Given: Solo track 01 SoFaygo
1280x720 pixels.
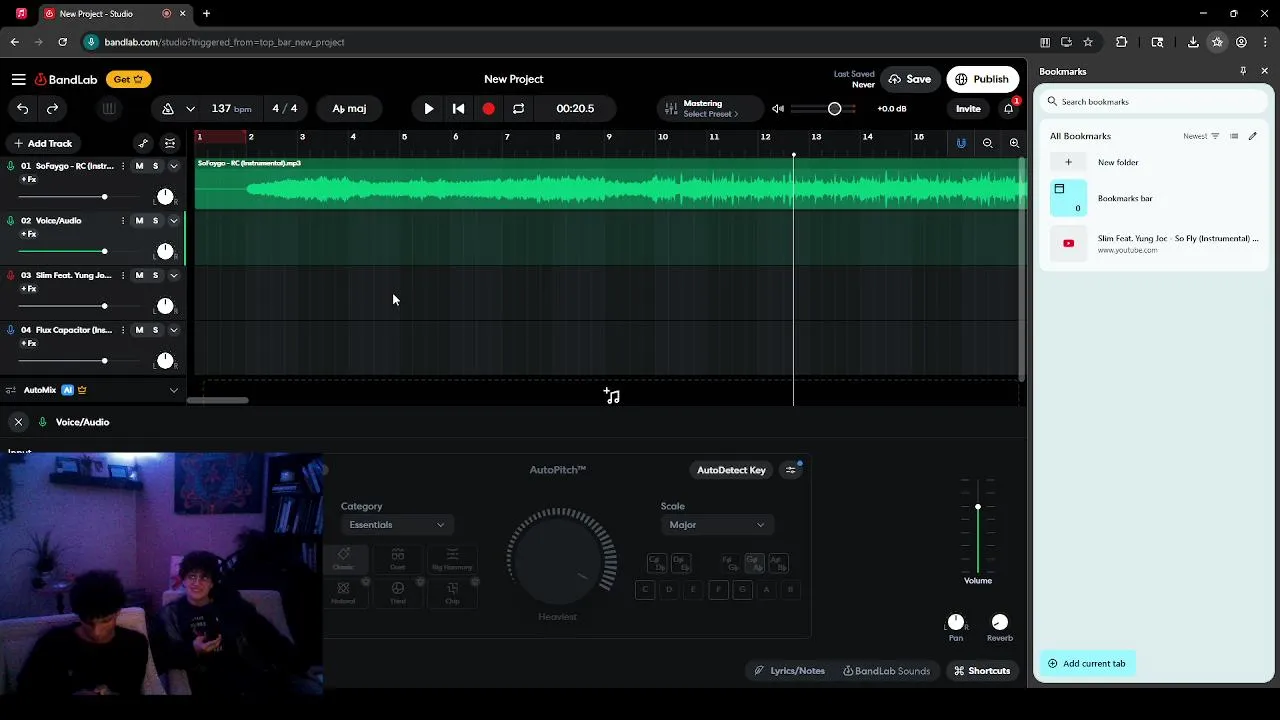Looking at the screenshot, I should click(155, 166).
